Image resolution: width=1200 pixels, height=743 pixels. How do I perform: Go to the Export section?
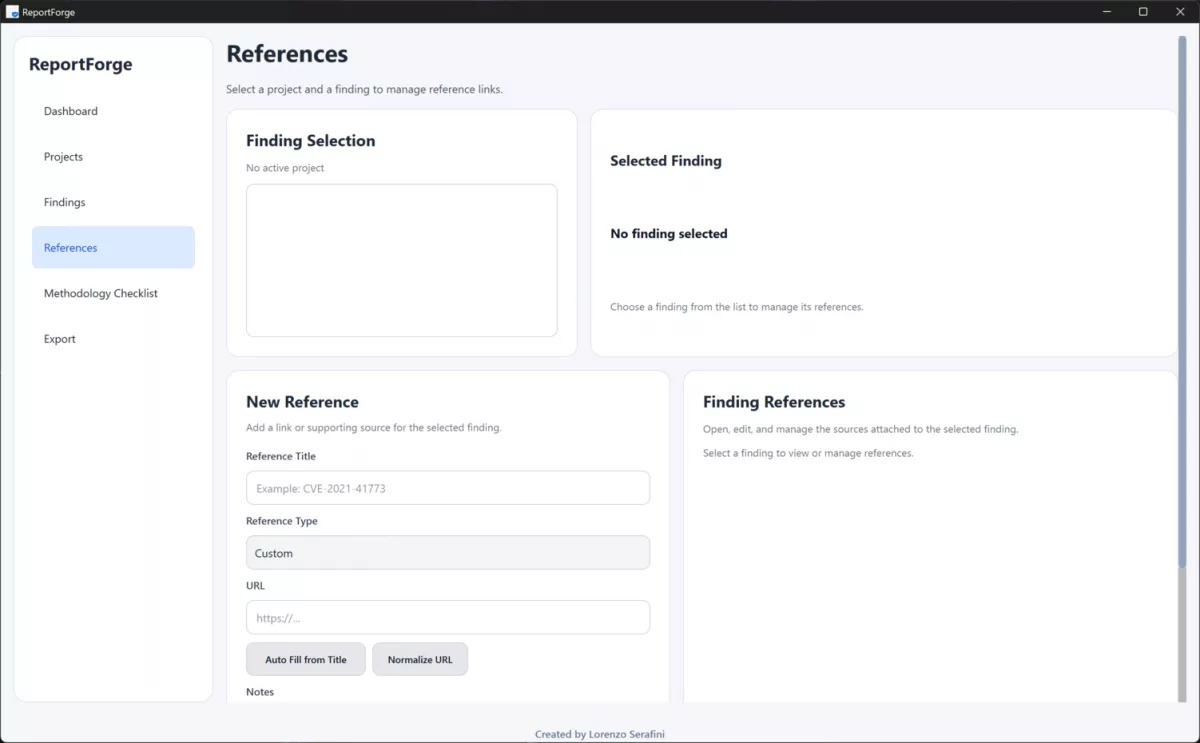(59, 338)
